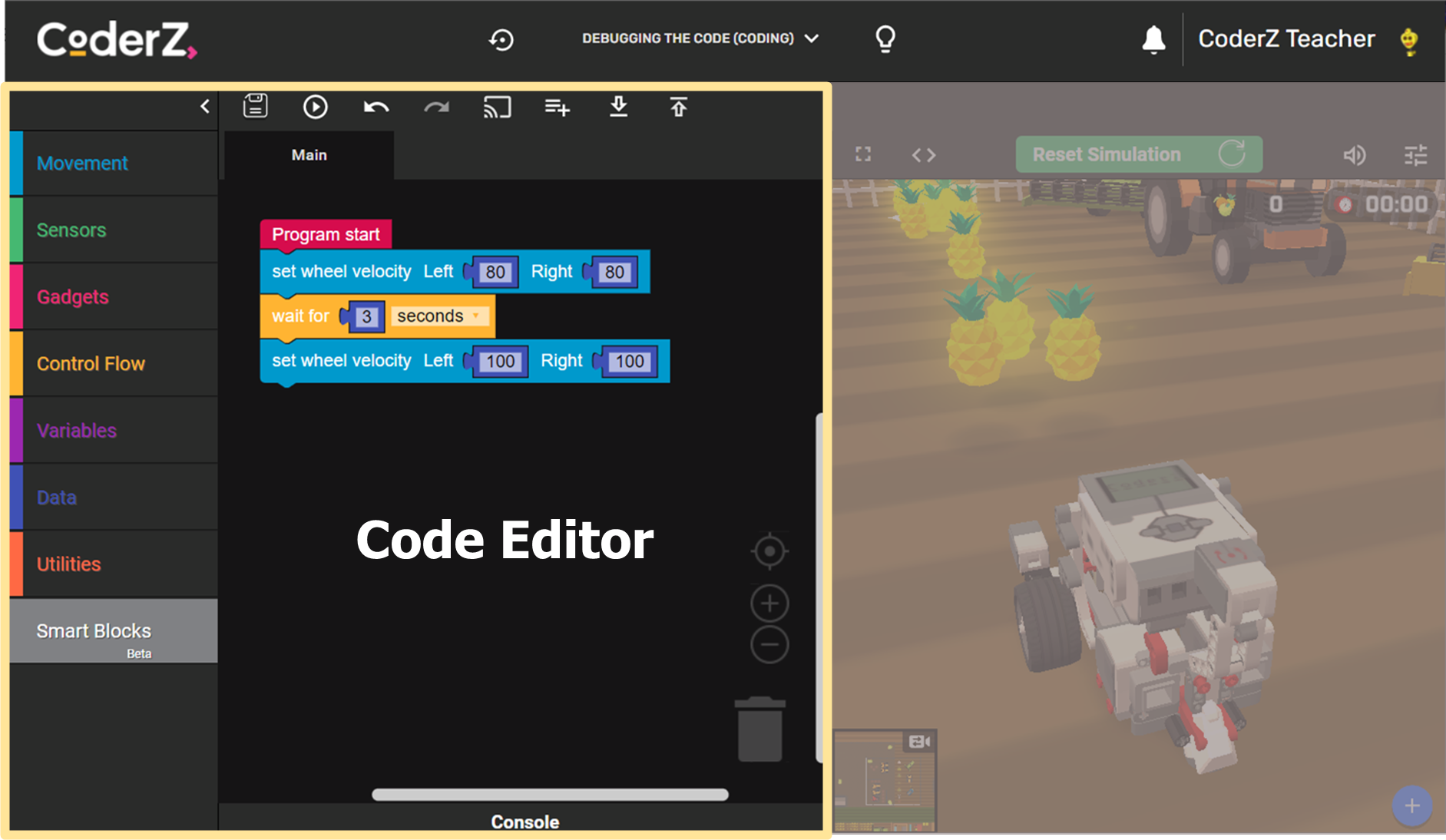Undo the last block change
The height and width of the screenshot is (840, 1446).
376,107
